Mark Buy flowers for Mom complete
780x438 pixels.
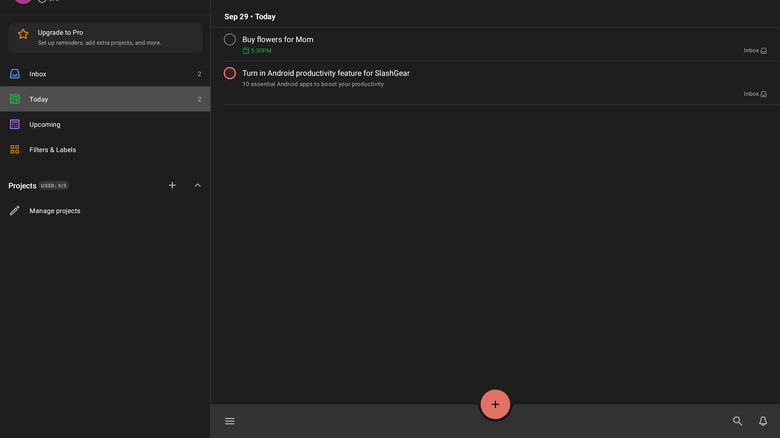point(230,40)
